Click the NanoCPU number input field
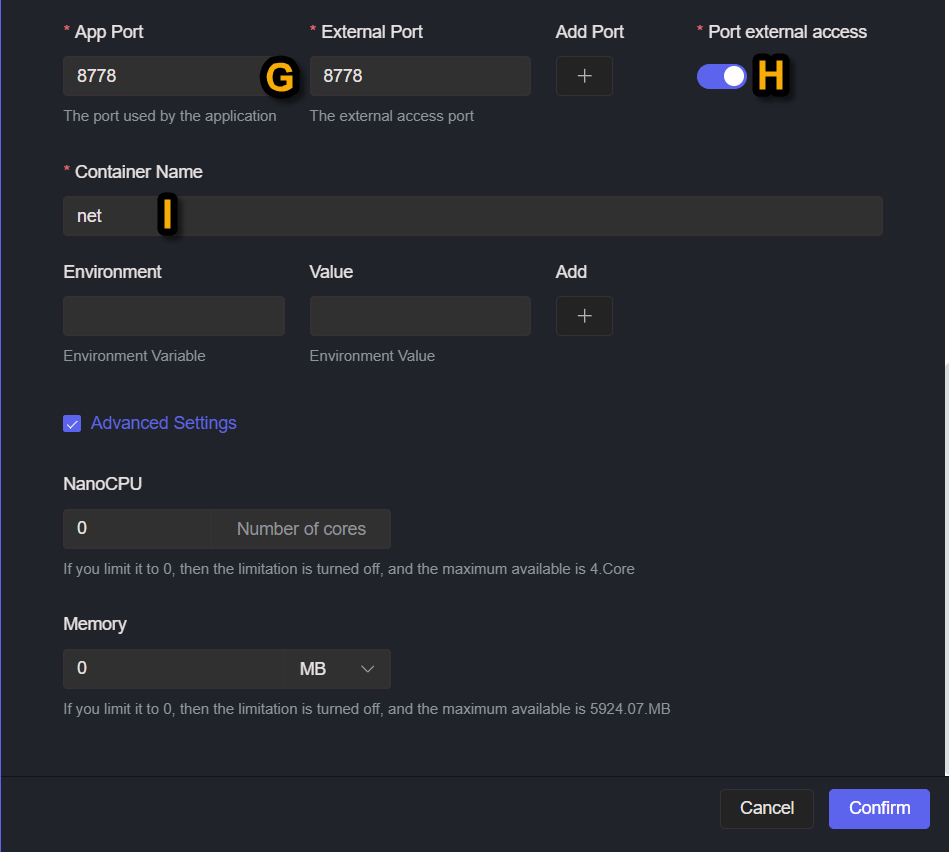Screen dimensions: 949x852 tap(137, 529)
